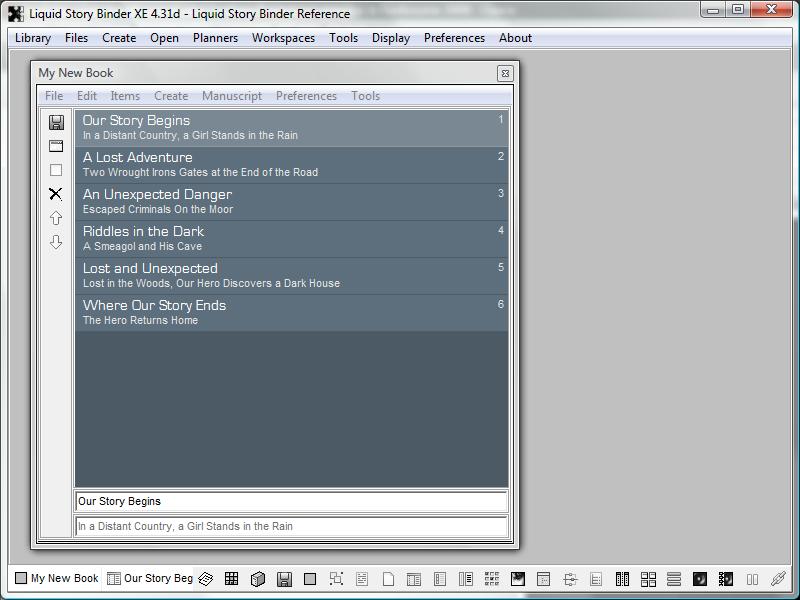
Task: Select the Riddles in the Dark chapter
Action: 290,239
